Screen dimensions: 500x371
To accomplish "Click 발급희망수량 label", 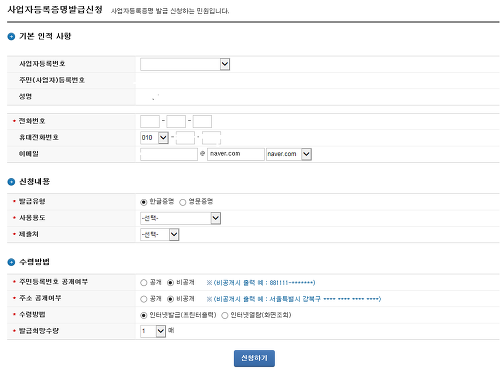I will pos(39,331).
